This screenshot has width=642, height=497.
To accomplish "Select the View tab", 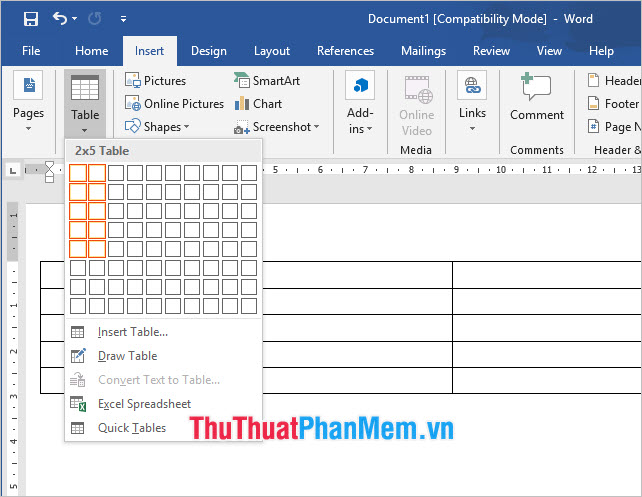I will point(549,51).
